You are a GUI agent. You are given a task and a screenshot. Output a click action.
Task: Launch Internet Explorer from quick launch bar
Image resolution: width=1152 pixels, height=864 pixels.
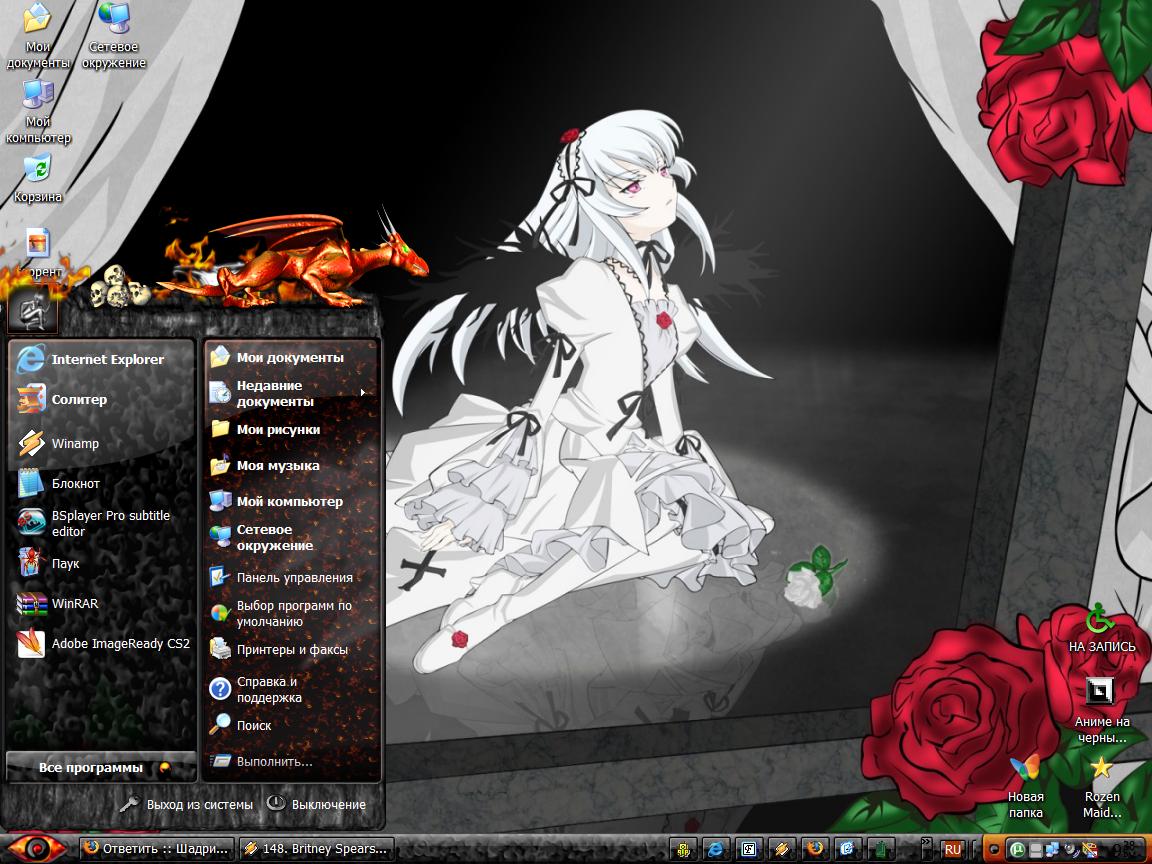tap(716, 849)
